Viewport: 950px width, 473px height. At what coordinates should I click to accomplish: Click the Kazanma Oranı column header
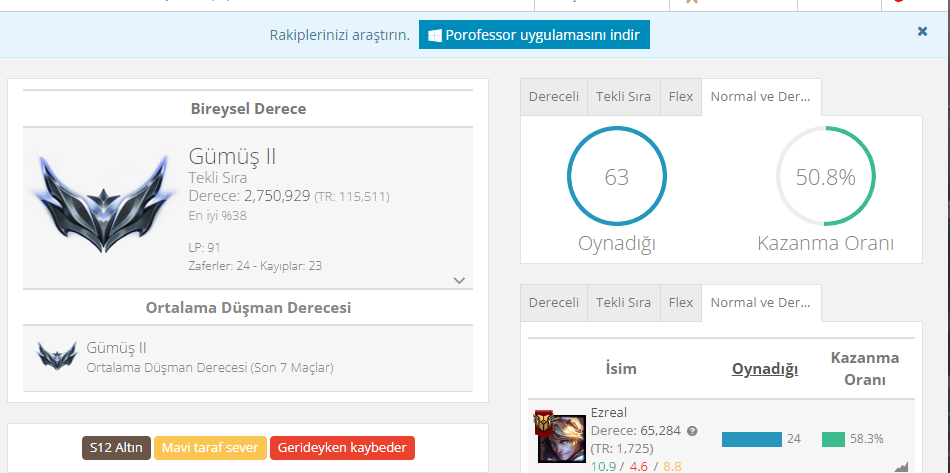(x=865, y=368)
